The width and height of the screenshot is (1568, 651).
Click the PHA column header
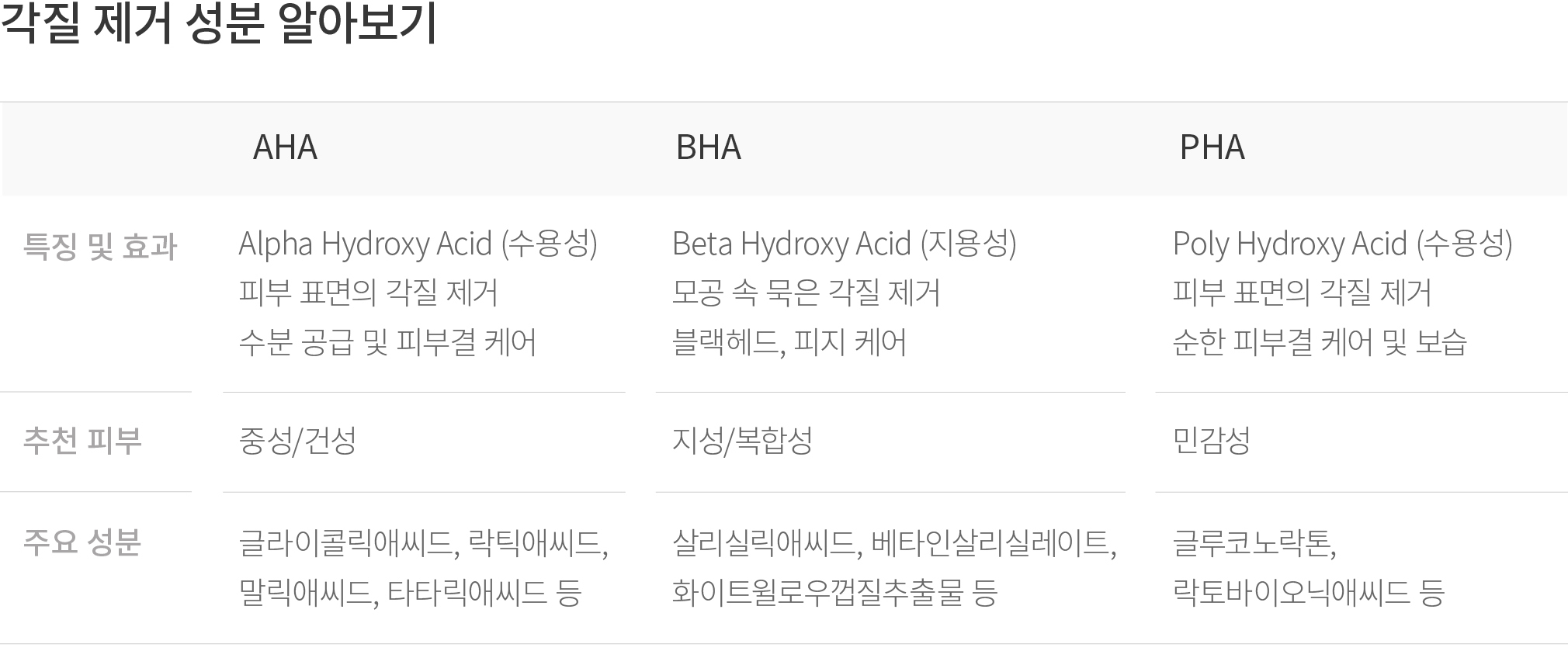[1212, 147]
